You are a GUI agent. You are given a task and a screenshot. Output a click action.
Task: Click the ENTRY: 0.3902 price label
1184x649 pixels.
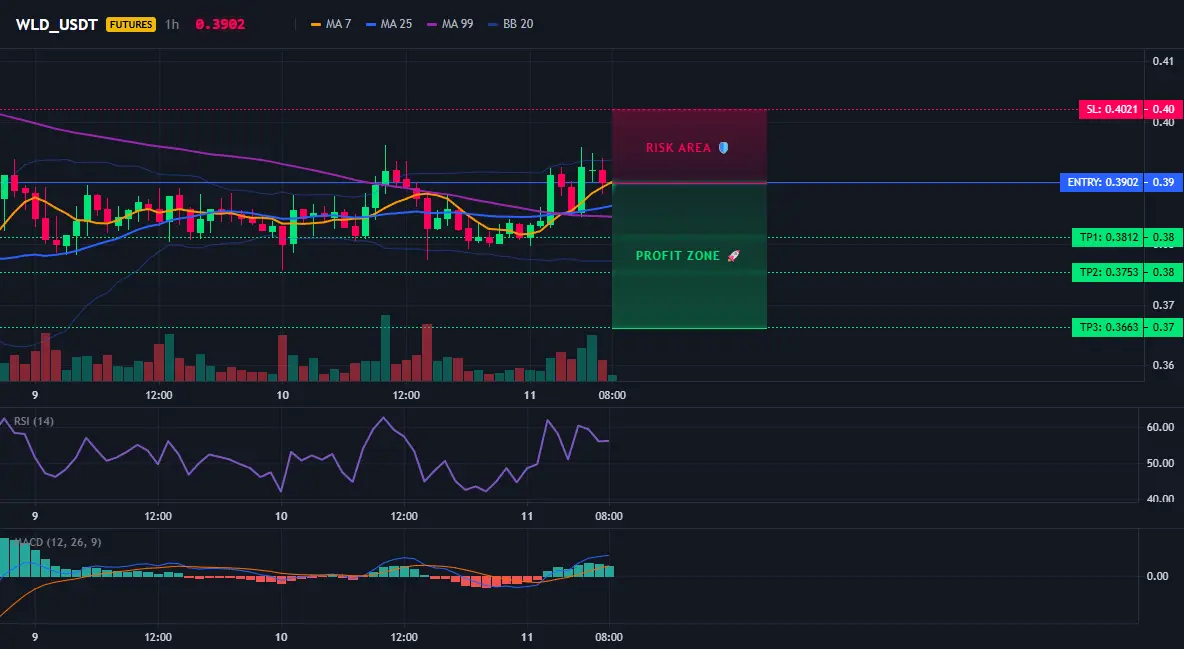point(1102,182)
